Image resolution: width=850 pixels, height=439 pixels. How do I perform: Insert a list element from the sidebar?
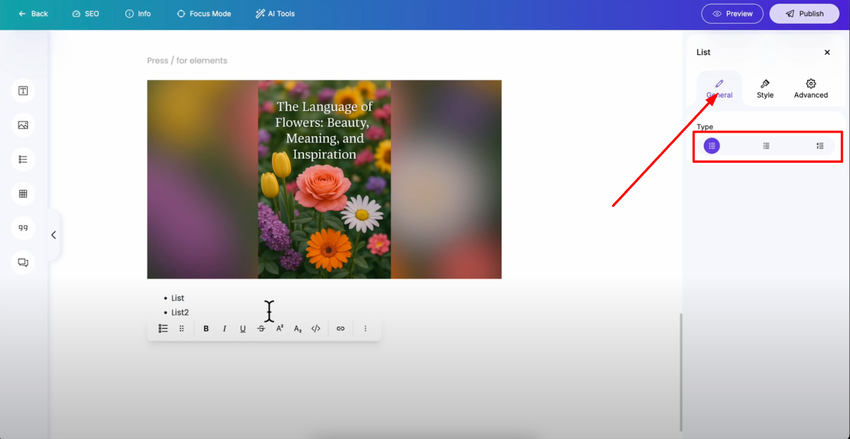pyautogui.click(x=23, y=159)
